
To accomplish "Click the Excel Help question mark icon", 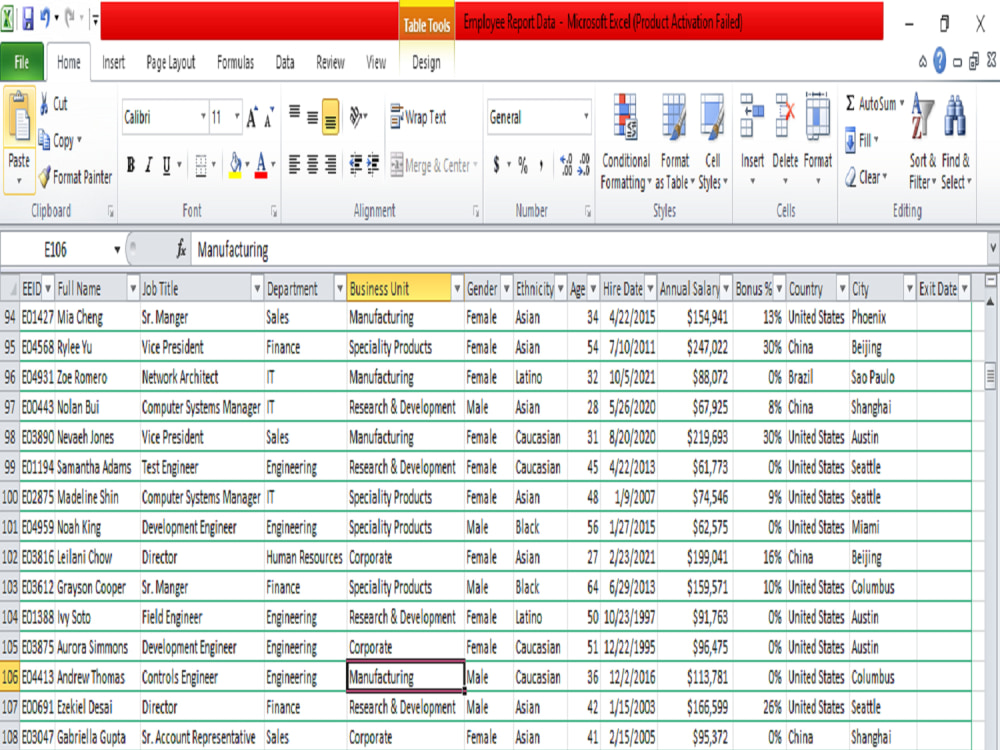I will pos(939,62).
